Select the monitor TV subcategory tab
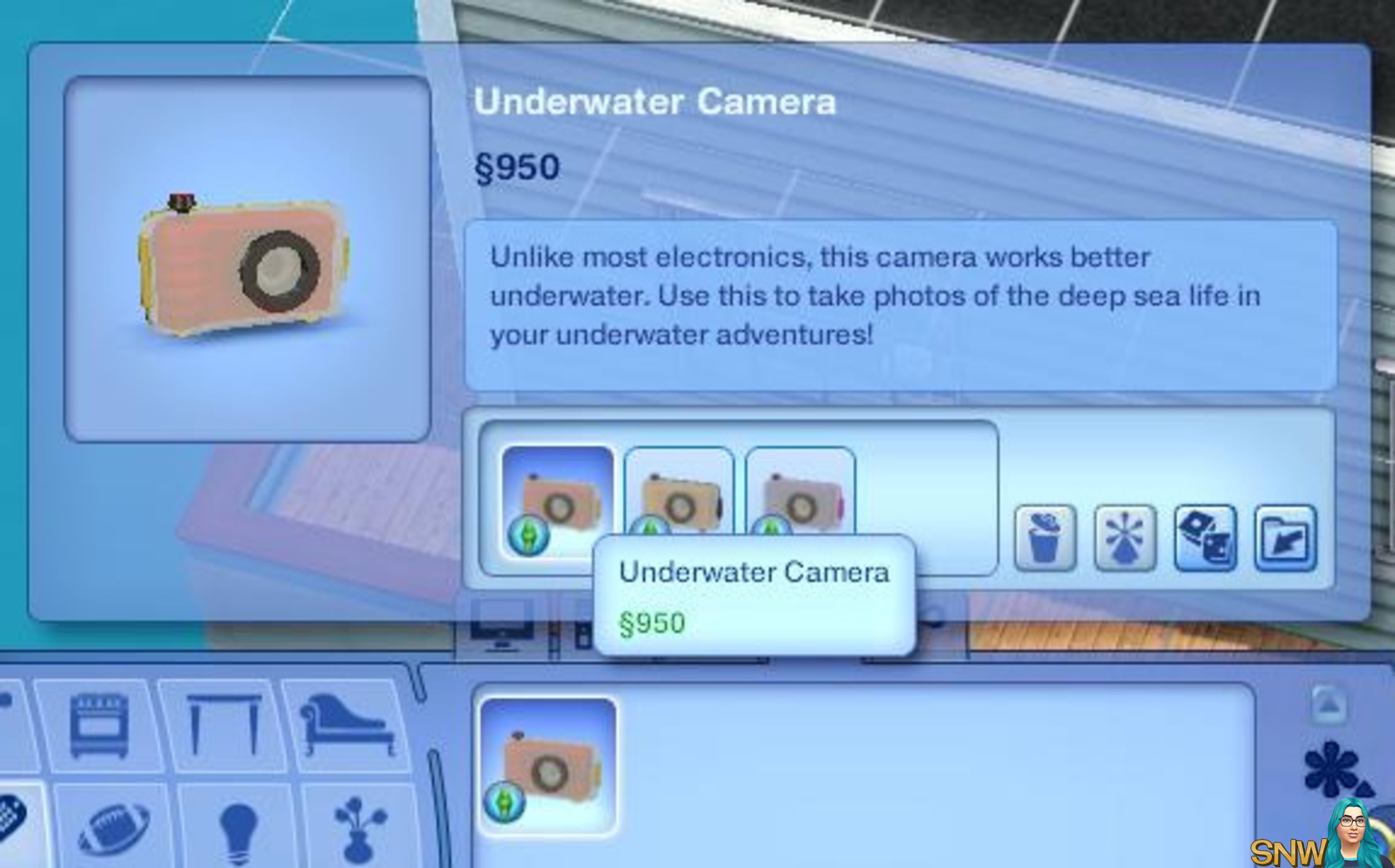 coord(502,625)
